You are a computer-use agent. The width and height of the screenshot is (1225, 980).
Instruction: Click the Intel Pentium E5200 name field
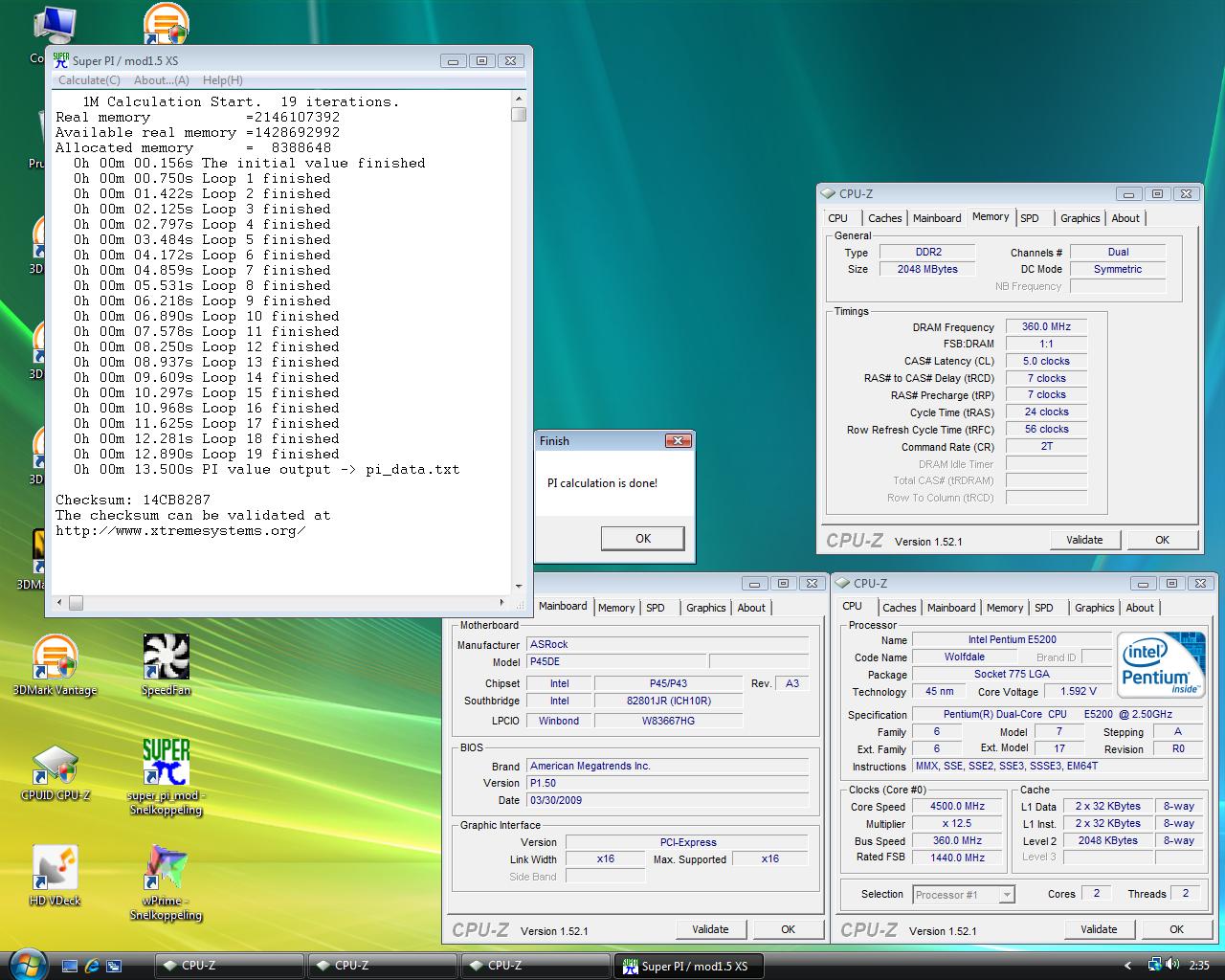coord(1012,639)
